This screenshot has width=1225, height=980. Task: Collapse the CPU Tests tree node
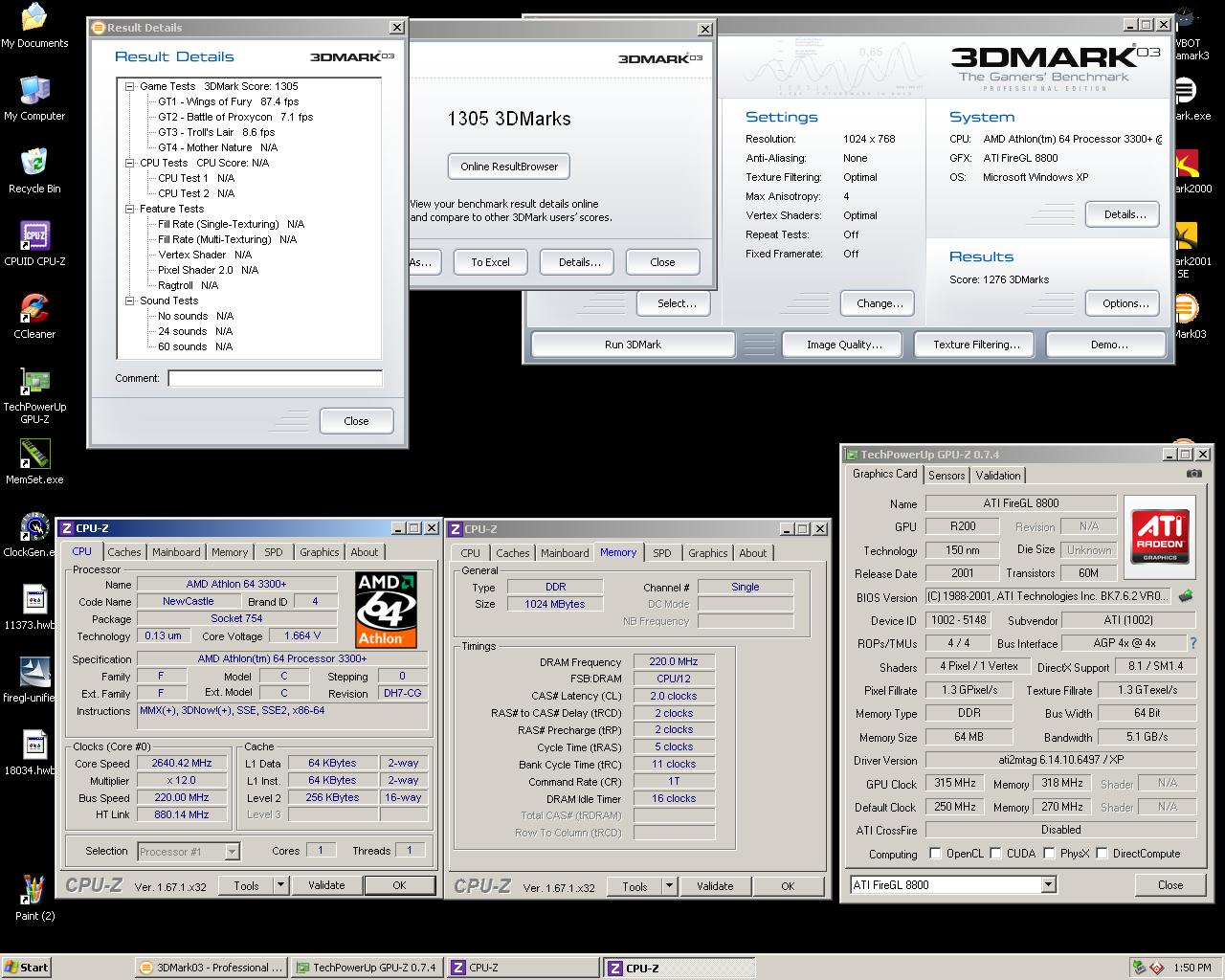point(129,163)
